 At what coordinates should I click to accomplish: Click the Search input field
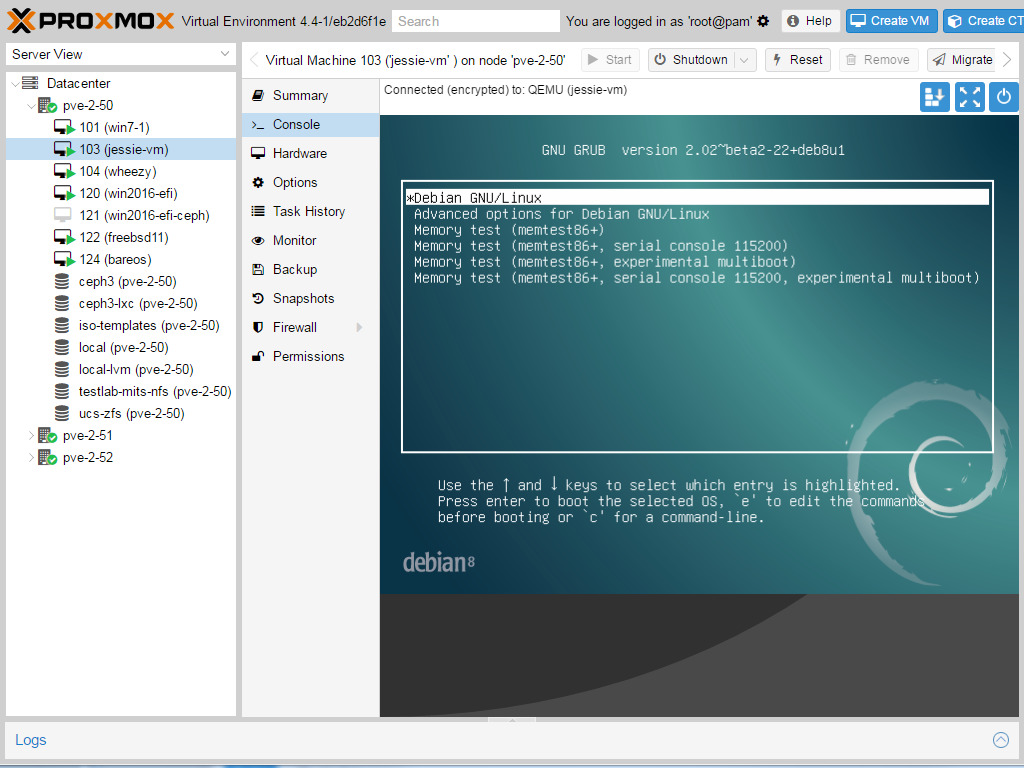click(x=475, y=21)
